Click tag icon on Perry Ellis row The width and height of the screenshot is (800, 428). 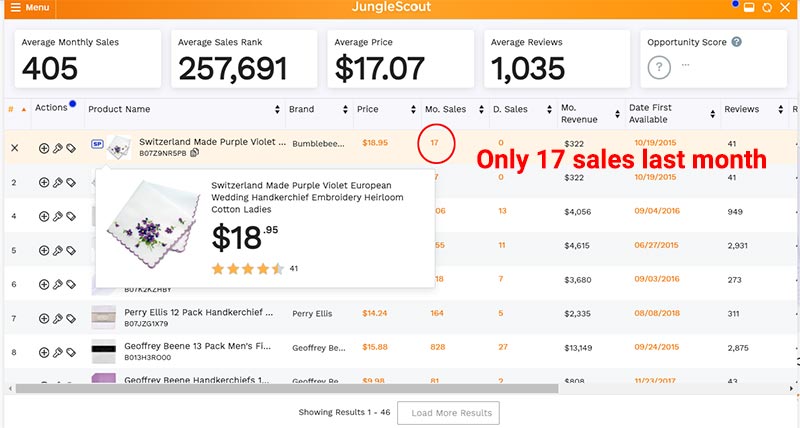pos(71,318)
